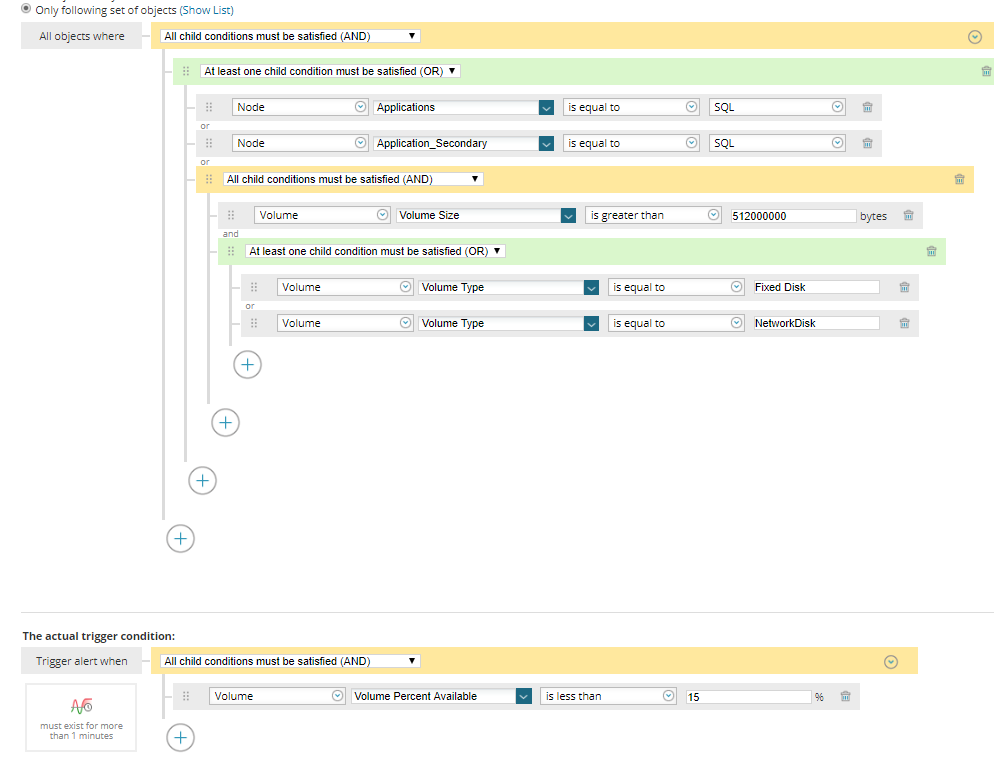This screenshot has height=759, width=994.
Task: Open top-level OR group operator dropdown
Action: 330,71
